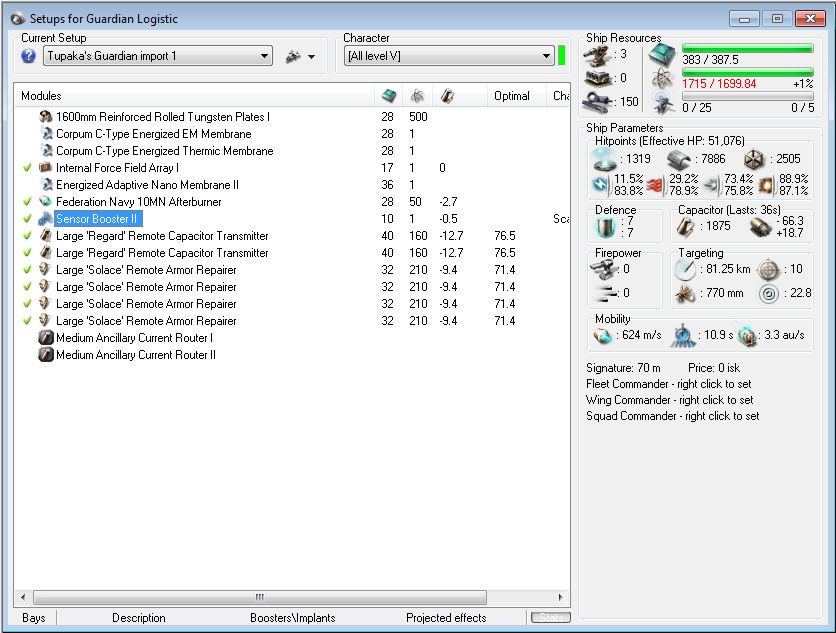Click the Corpum C-Type EM Membrane icon
The height and width of the screenshot is (633, 836).
(46, 133)
